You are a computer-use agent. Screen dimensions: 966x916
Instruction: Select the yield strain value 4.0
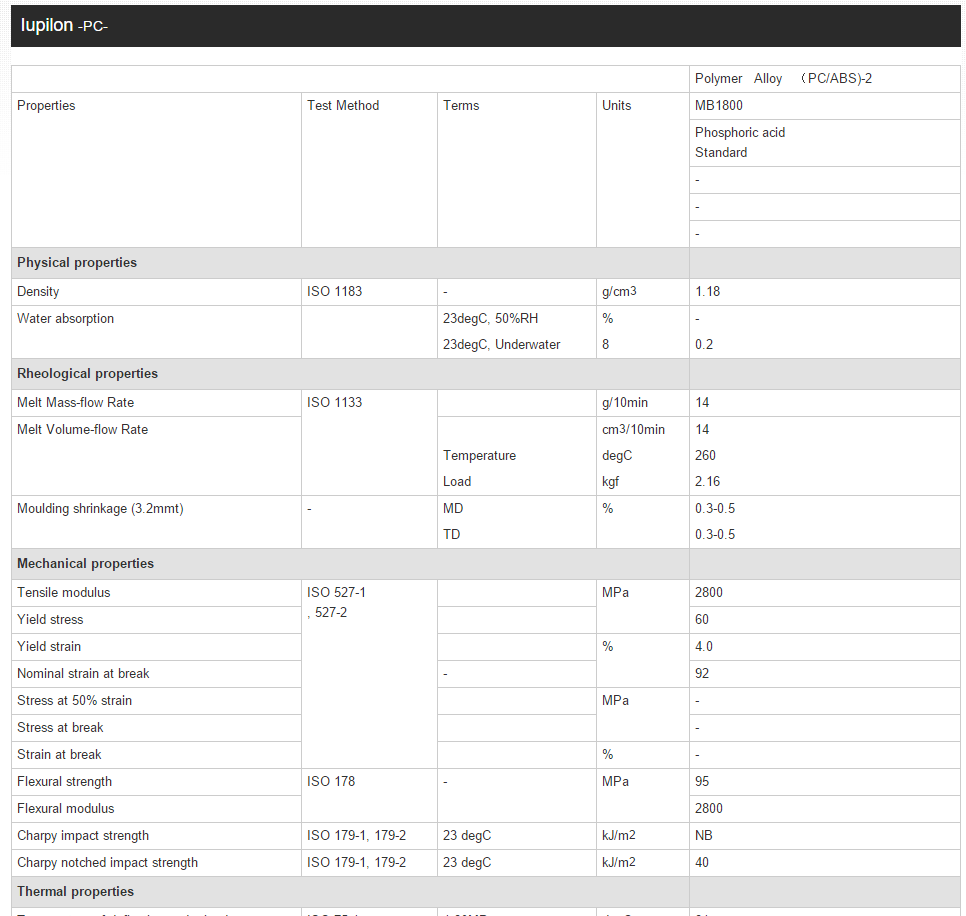coord(704,646)
